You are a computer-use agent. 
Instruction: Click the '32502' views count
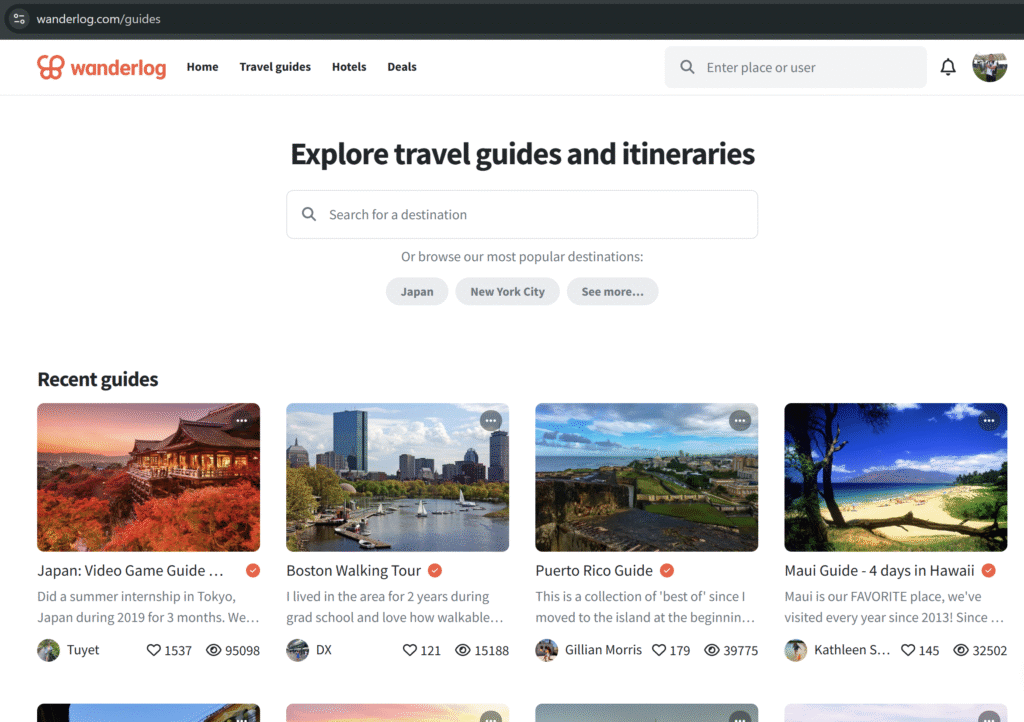[x=989, y=650]
